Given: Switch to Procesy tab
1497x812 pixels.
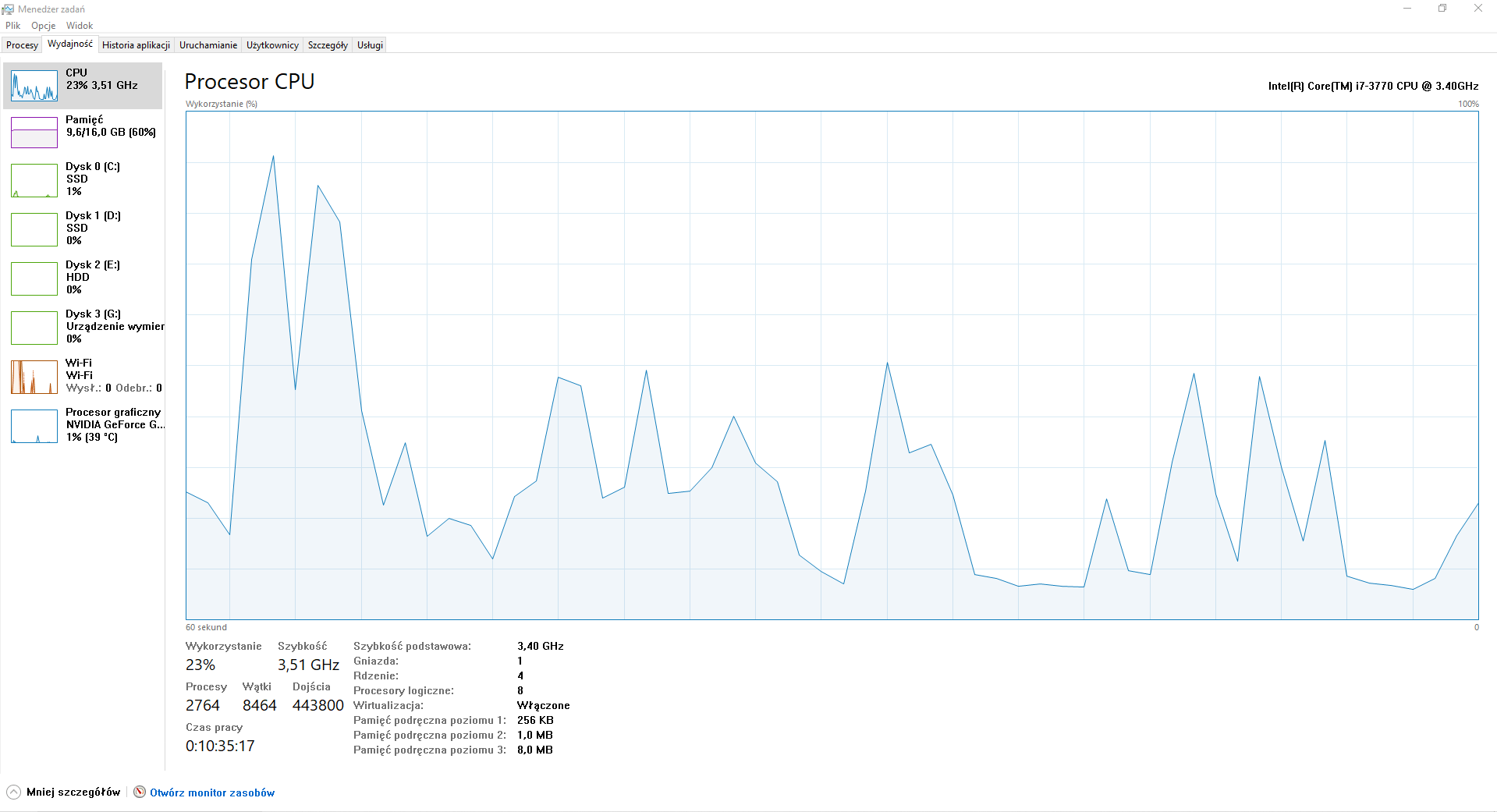Looking at the screenshot, I should [x=21, y=44].
